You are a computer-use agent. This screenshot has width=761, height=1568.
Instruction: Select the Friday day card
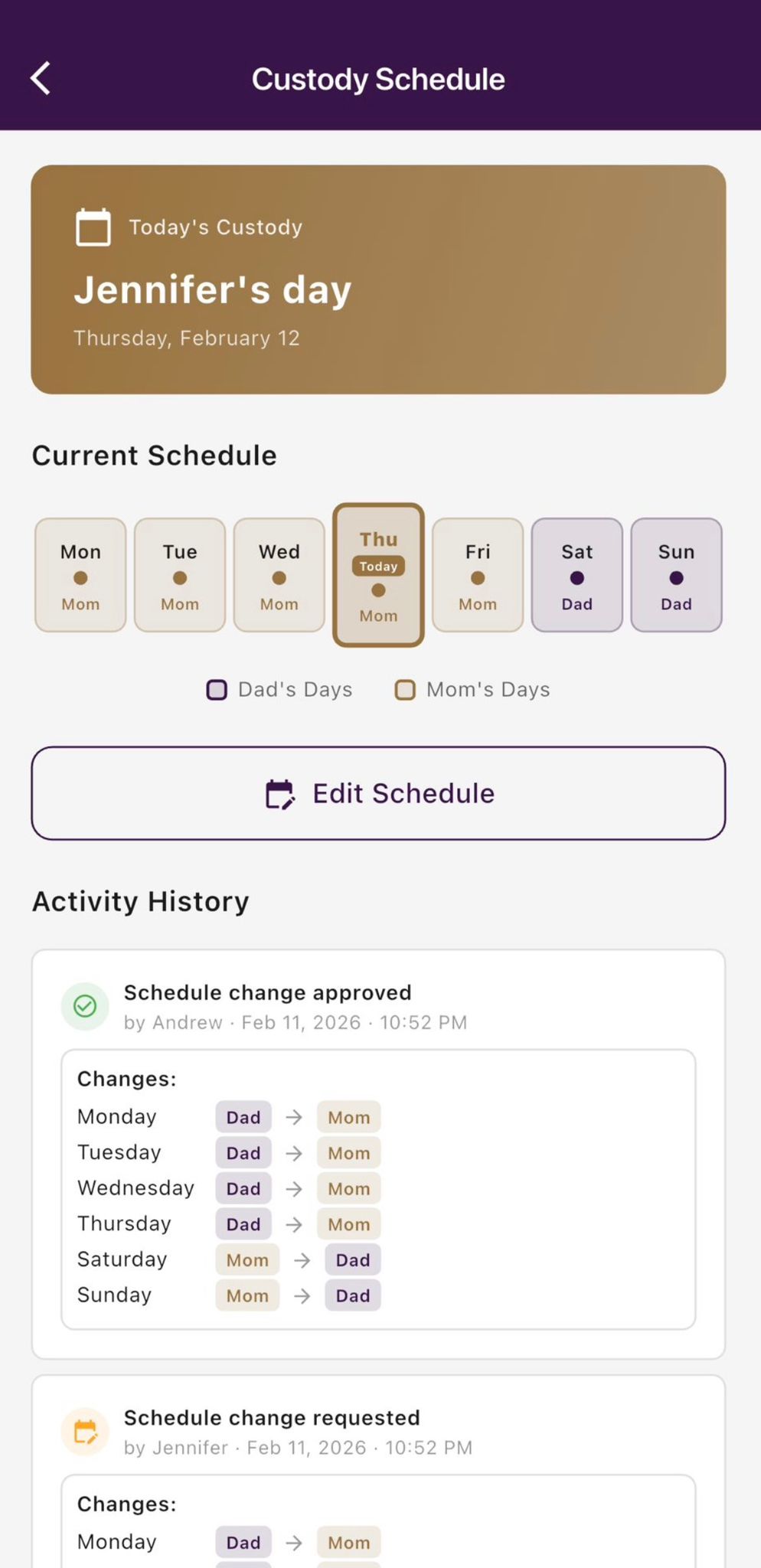point(478,575)
